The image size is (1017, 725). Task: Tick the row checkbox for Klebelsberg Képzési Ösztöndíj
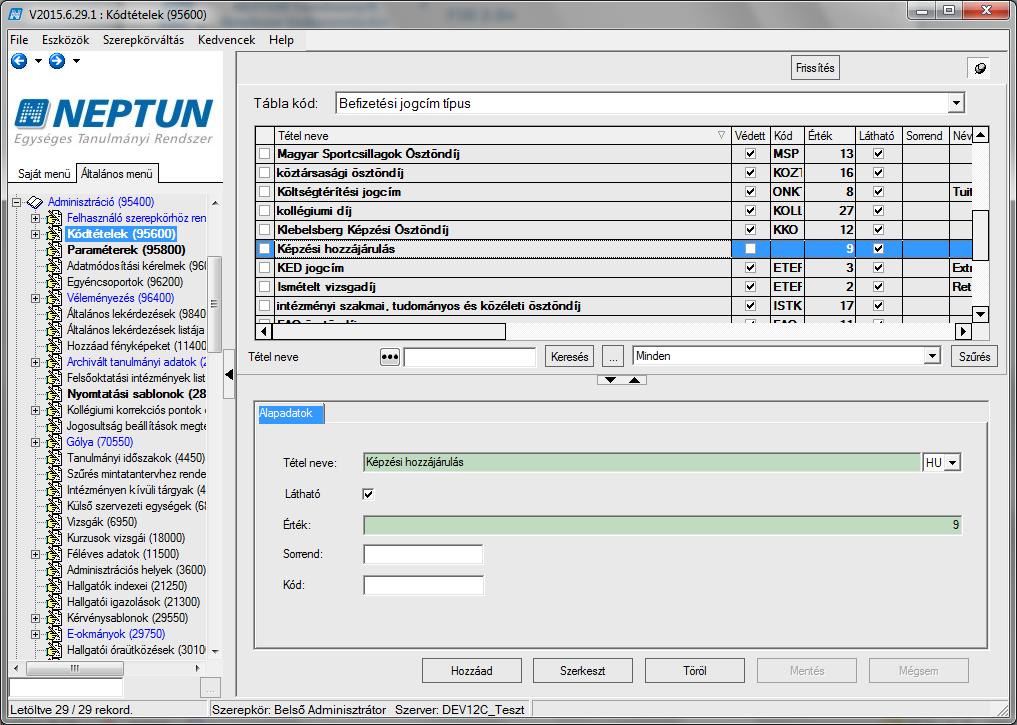point(264,230)
